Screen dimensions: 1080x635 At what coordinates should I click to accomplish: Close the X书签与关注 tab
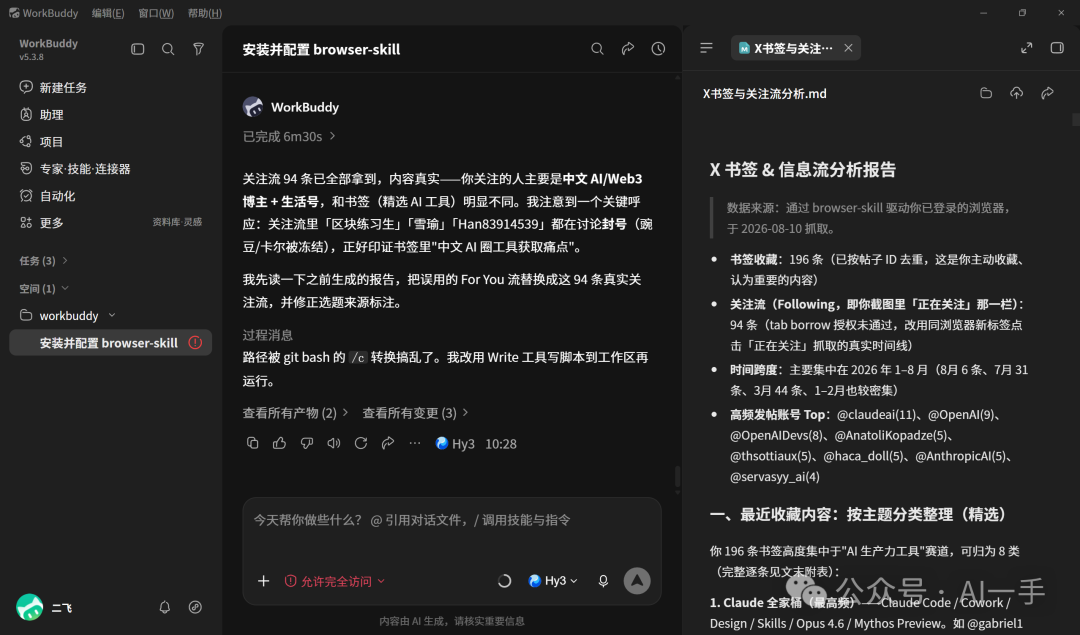click(849, 48)
